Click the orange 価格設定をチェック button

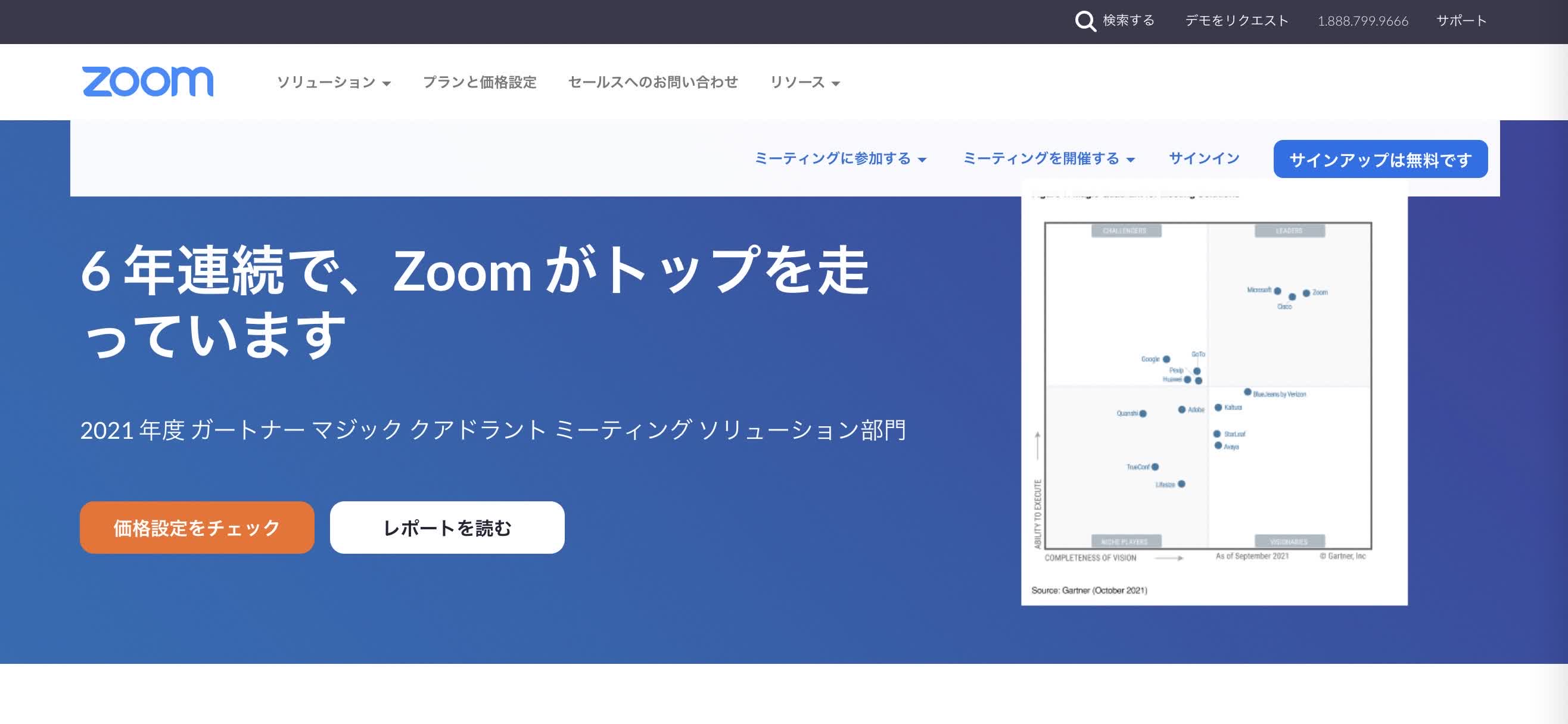click(x=197, y=528)
